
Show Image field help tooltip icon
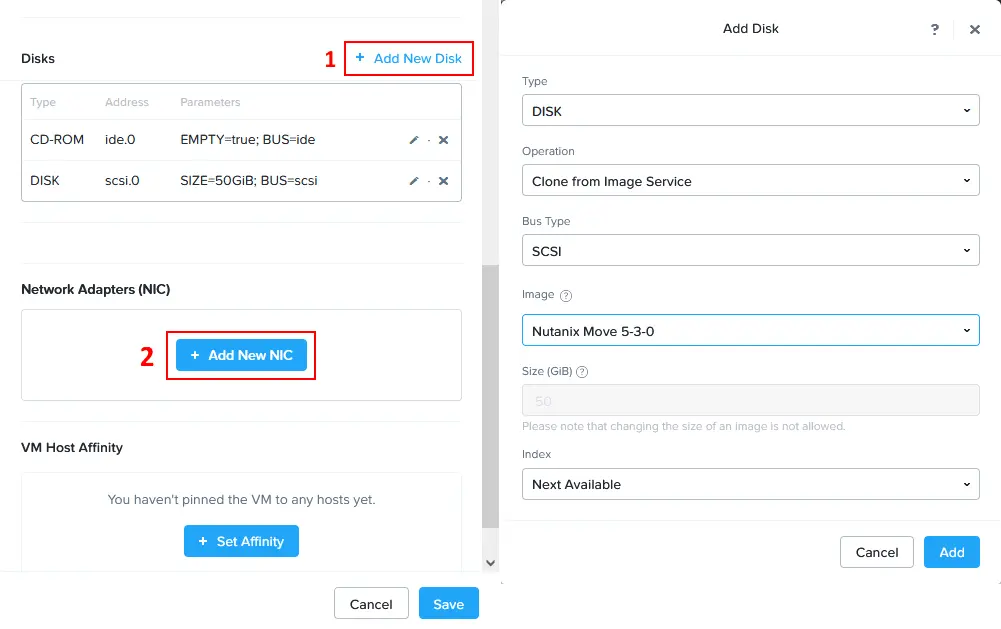[566, 296]
